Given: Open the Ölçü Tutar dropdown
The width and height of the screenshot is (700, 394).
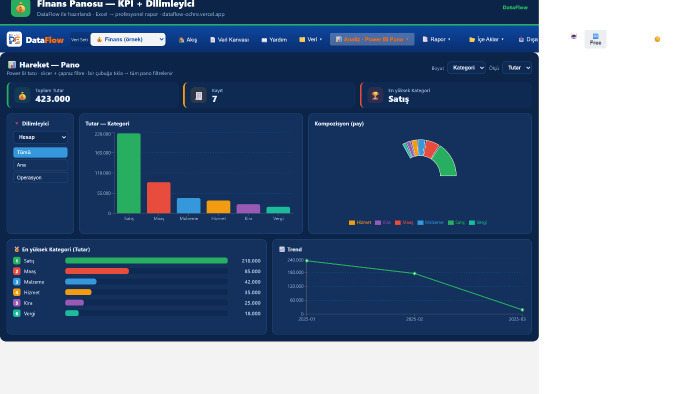Looking at the screenshot, I should click(x=517, y=68).
